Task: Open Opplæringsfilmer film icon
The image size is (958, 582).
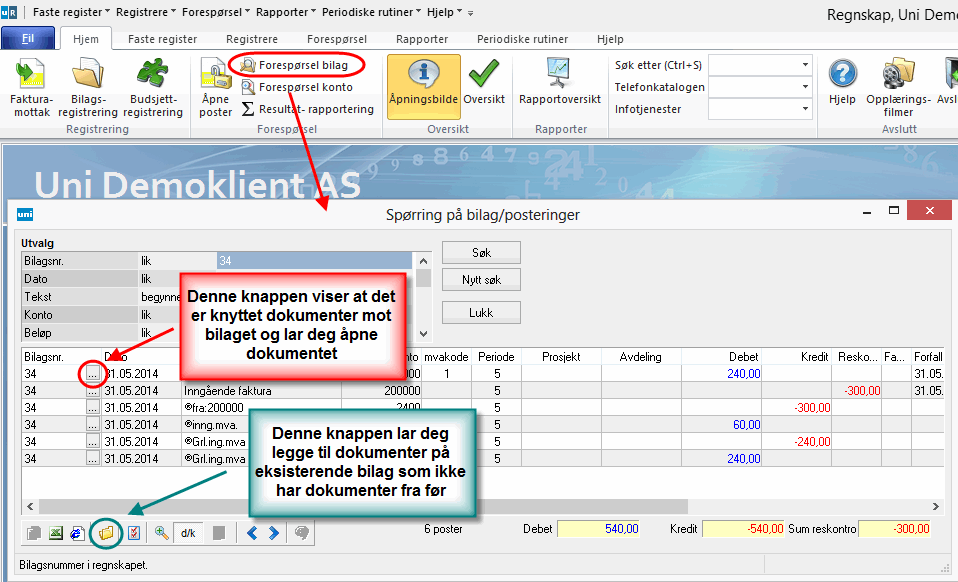Action: click(x=898, y=87)
